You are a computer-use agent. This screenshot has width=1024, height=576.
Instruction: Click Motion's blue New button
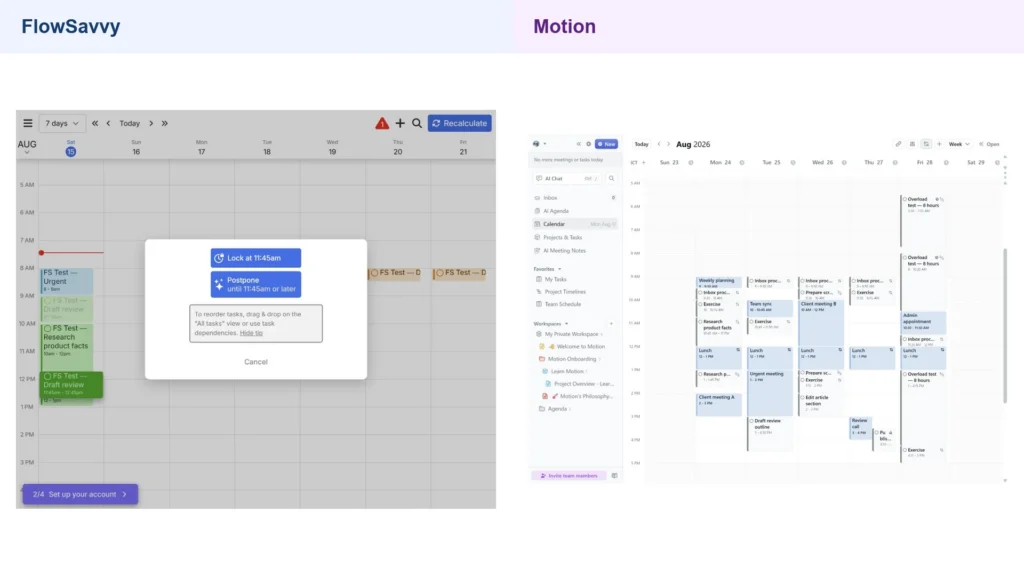coord(606,144)
